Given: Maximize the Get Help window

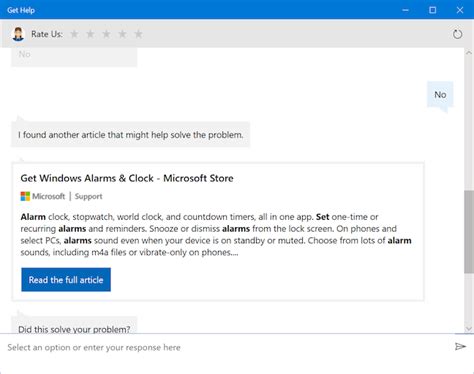Looking at the screenshot, I should (432, 10).
